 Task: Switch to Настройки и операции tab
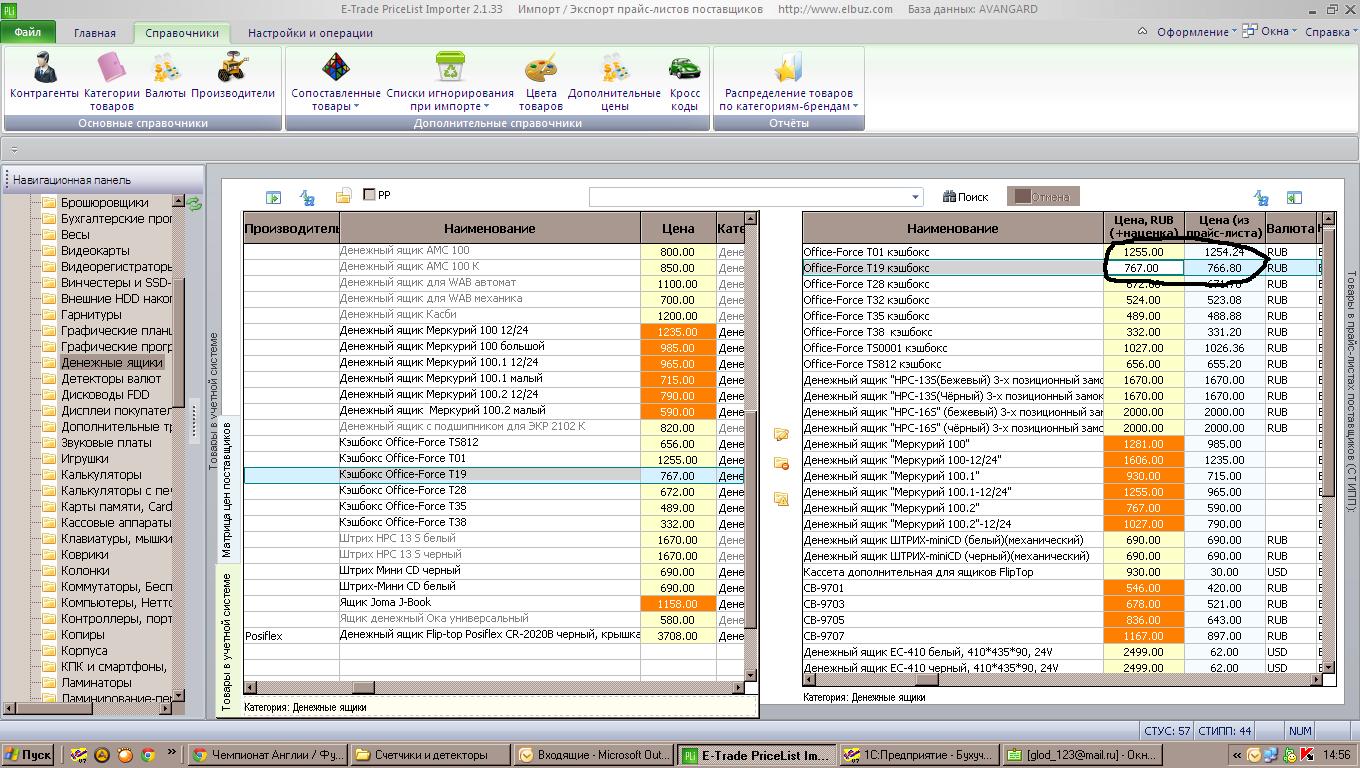coord(310,33)
